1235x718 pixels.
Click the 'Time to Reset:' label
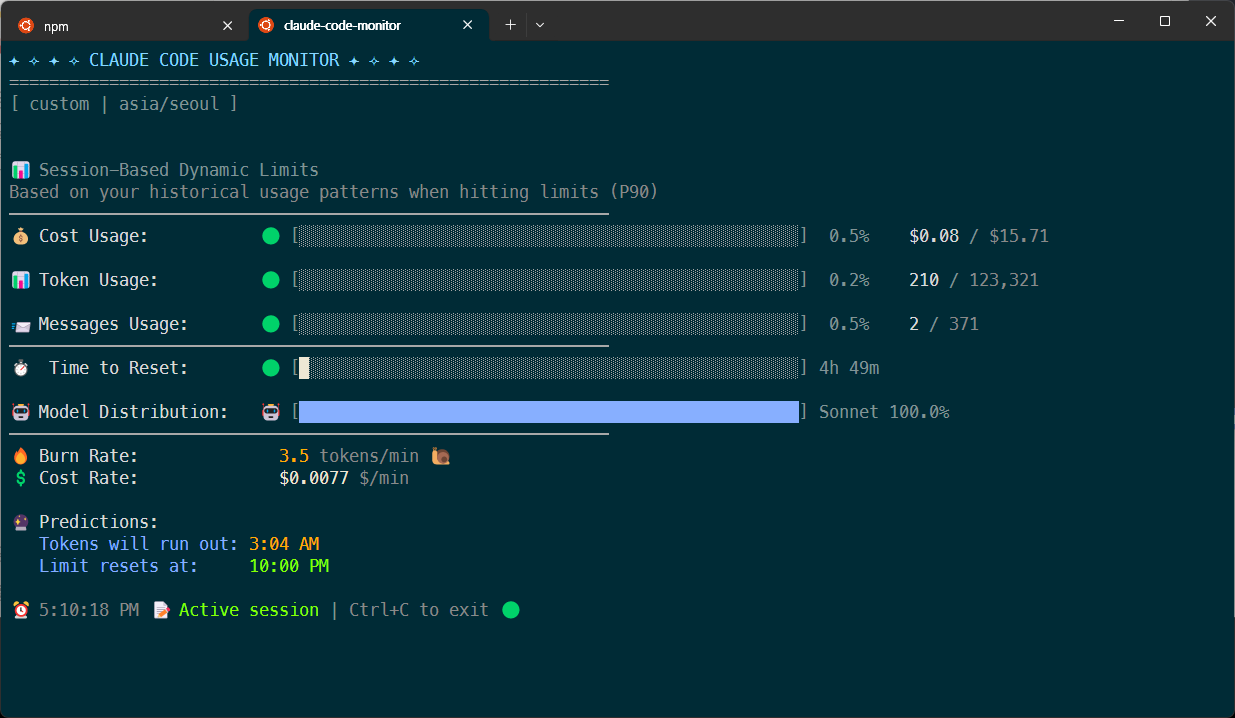(x=119, y=369)
